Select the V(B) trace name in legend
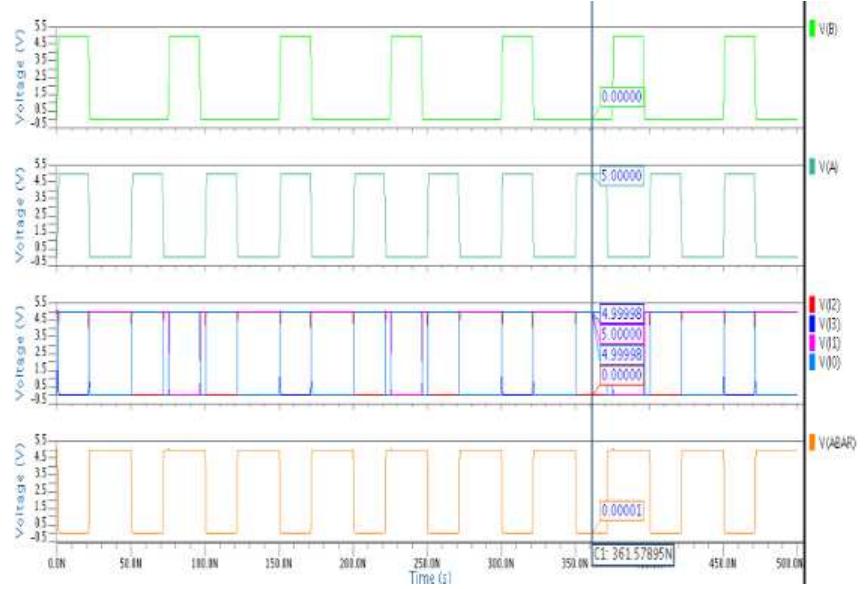The width and height of the screenshot is (867, 589). pyautogui.click(x=828, y=30)
